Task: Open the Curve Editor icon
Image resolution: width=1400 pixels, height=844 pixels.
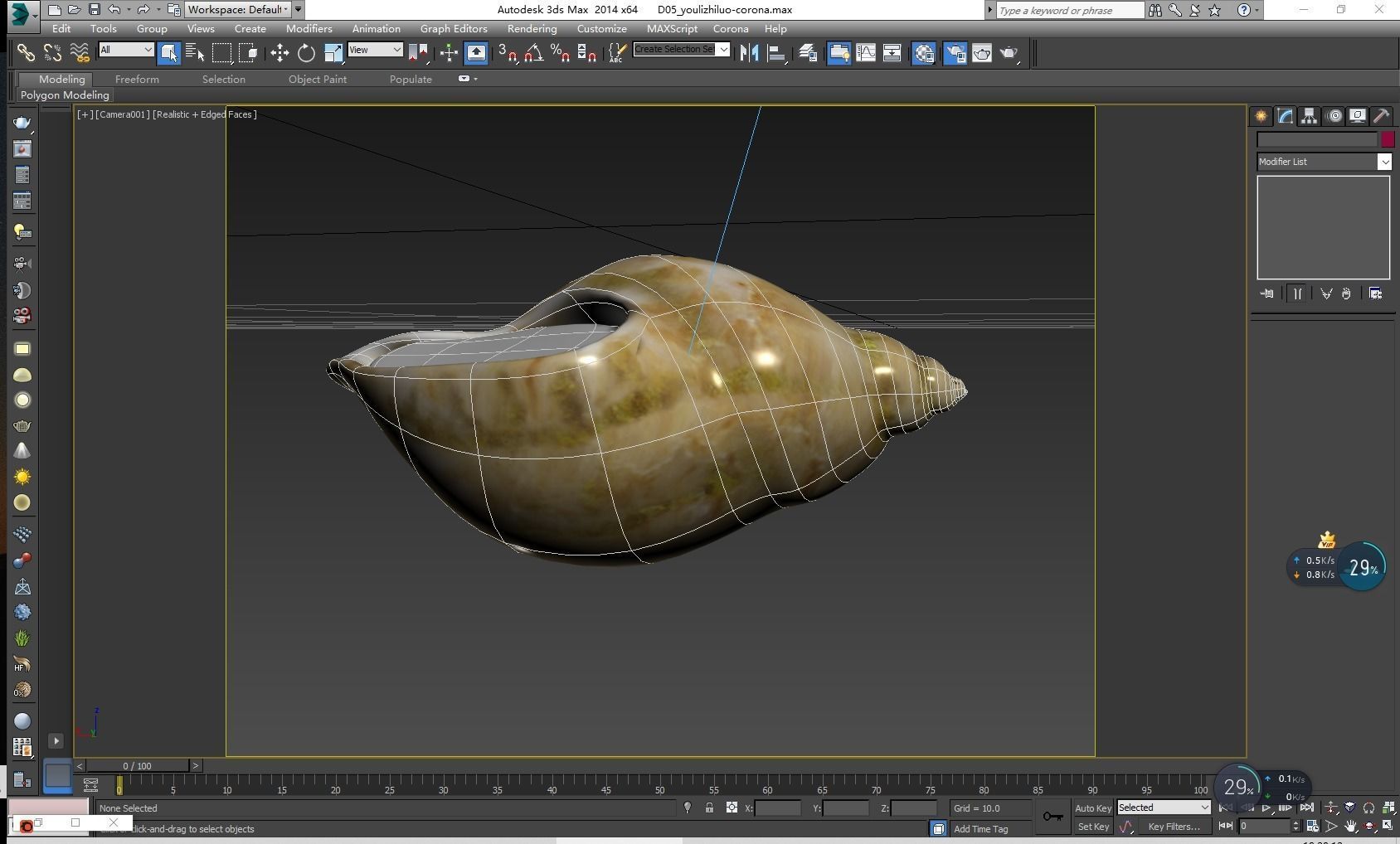Action: tap(865, 53)
